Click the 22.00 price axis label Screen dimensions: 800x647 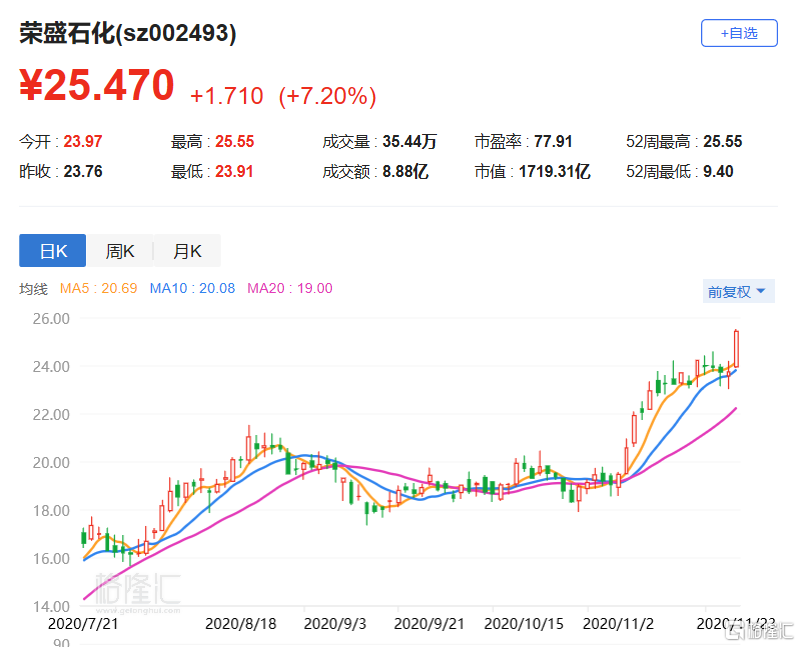click(51, 415)
